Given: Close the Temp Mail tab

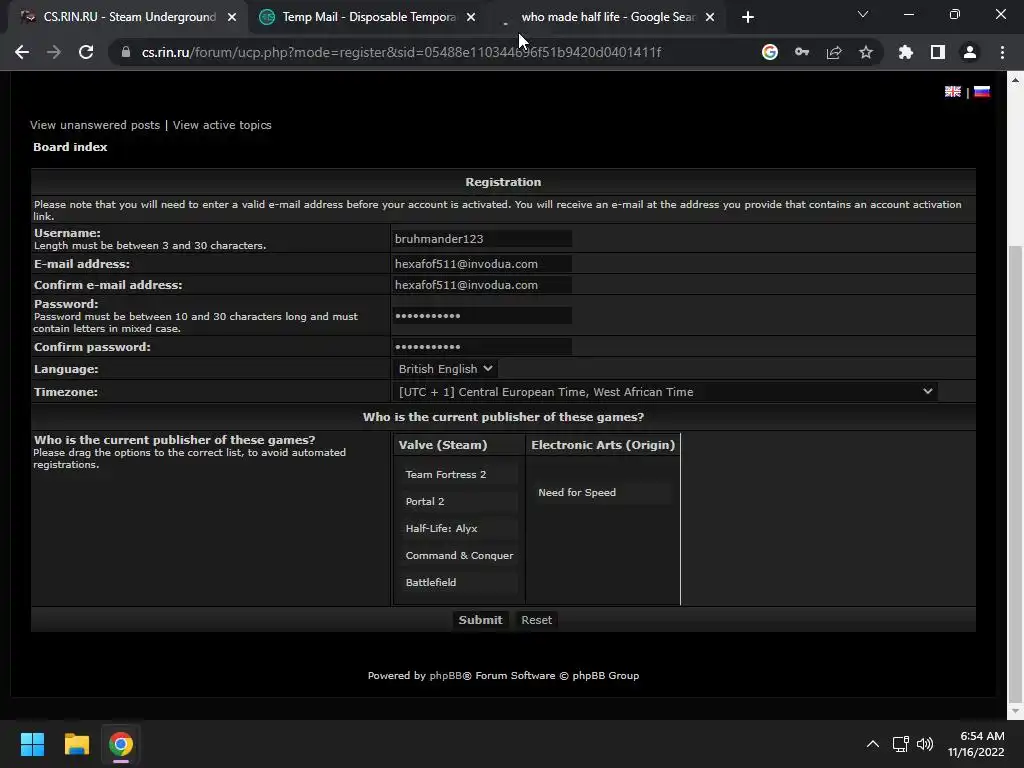Looking at the screenshot, I should (471, 17).
